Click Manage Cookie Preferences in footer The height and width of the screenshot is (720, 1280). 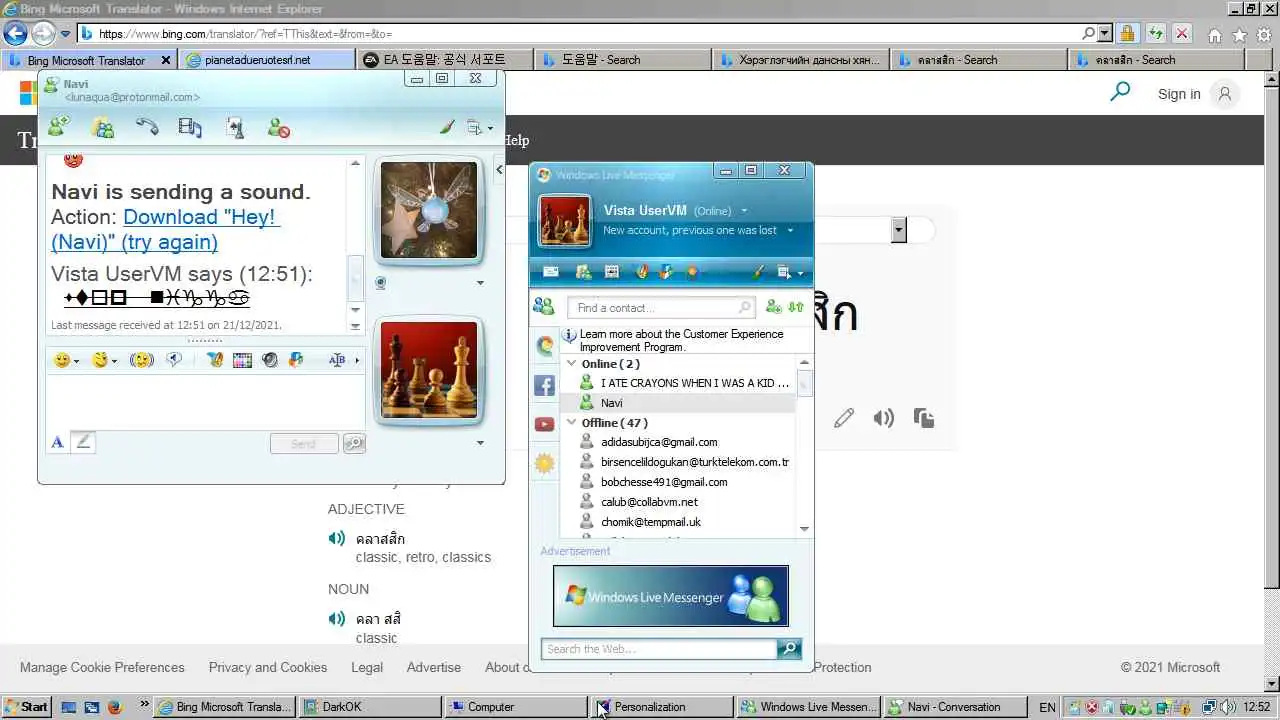pyautogui.click(x=102, y=667)
